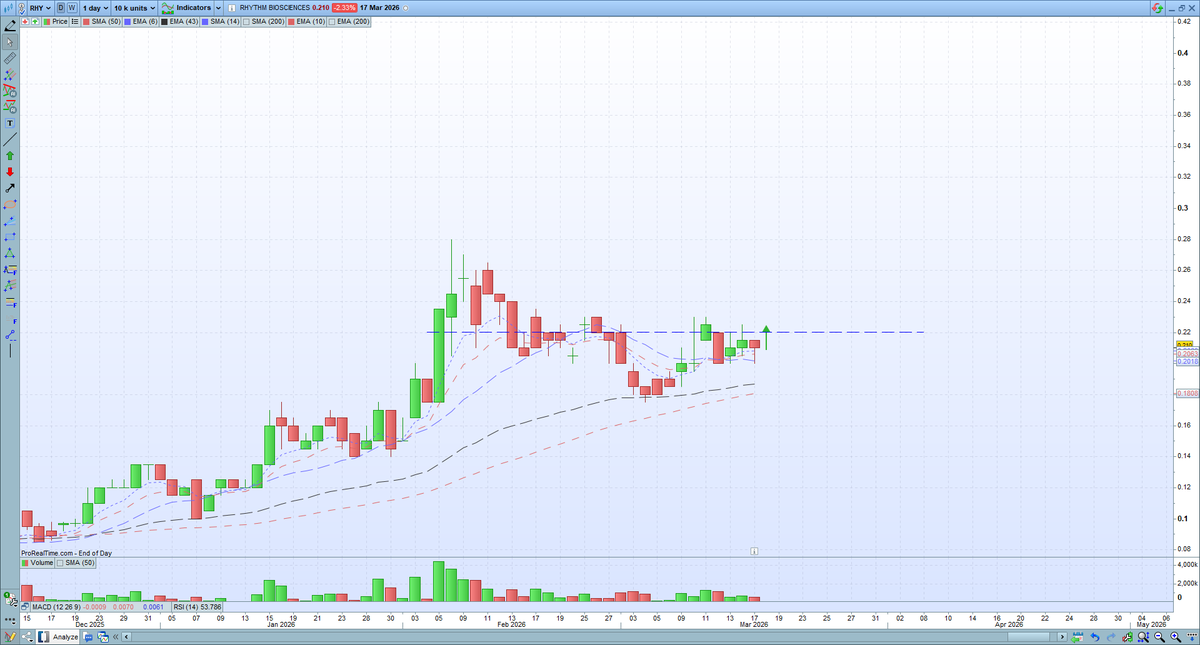This screenshot has width=1200, height=645.
Task: Select the triangle drawing tool
Action: pos(10,253)
